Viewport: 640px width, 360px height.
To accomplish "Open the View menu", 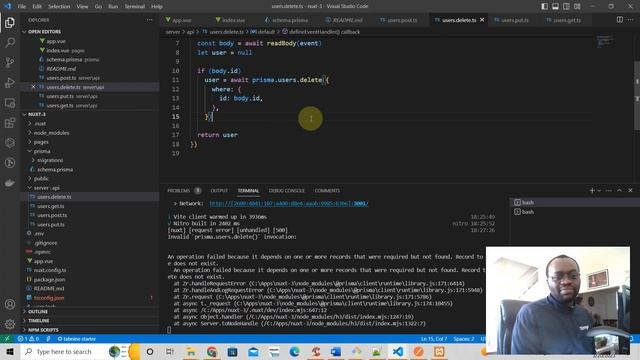I will pyautogui.click(x=82, y=7).
